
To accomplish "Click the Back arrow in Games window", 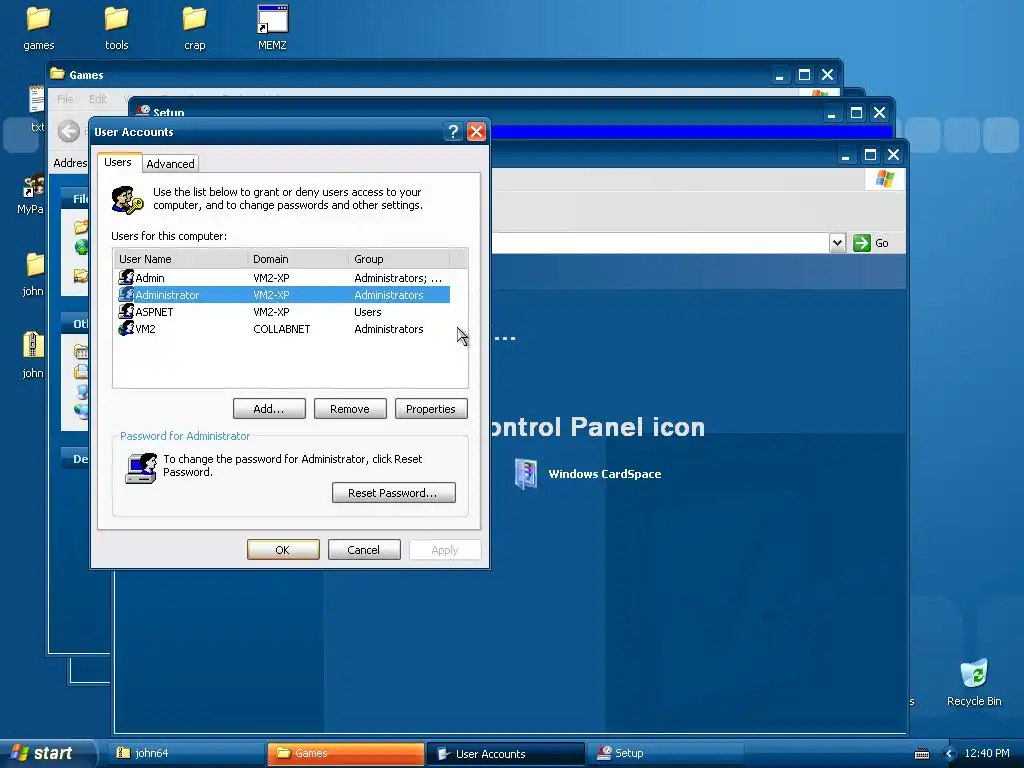I will [x=69, y=131].
